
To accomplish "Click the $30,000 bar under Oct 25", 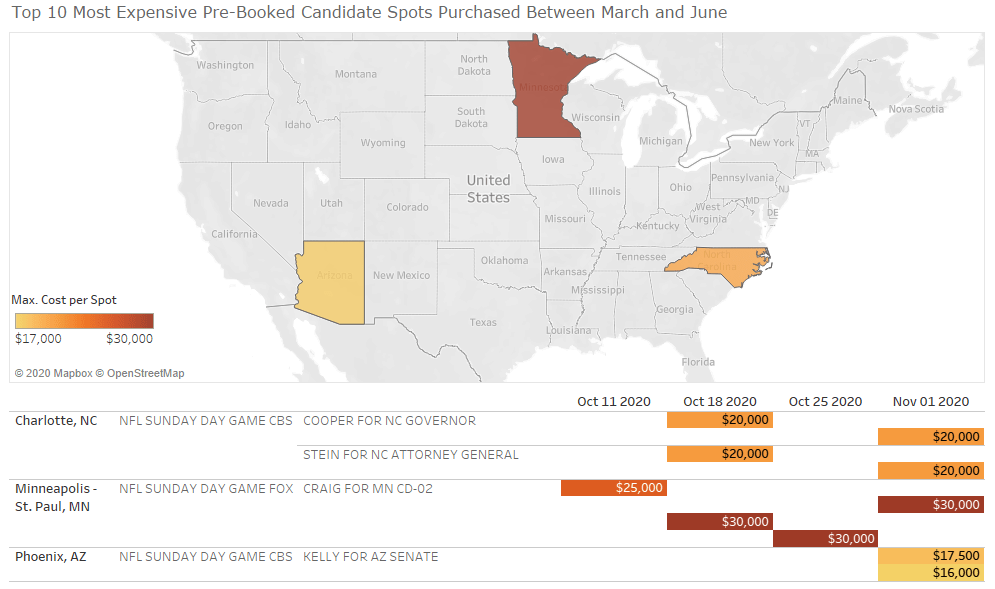I will tap(825, 539).
